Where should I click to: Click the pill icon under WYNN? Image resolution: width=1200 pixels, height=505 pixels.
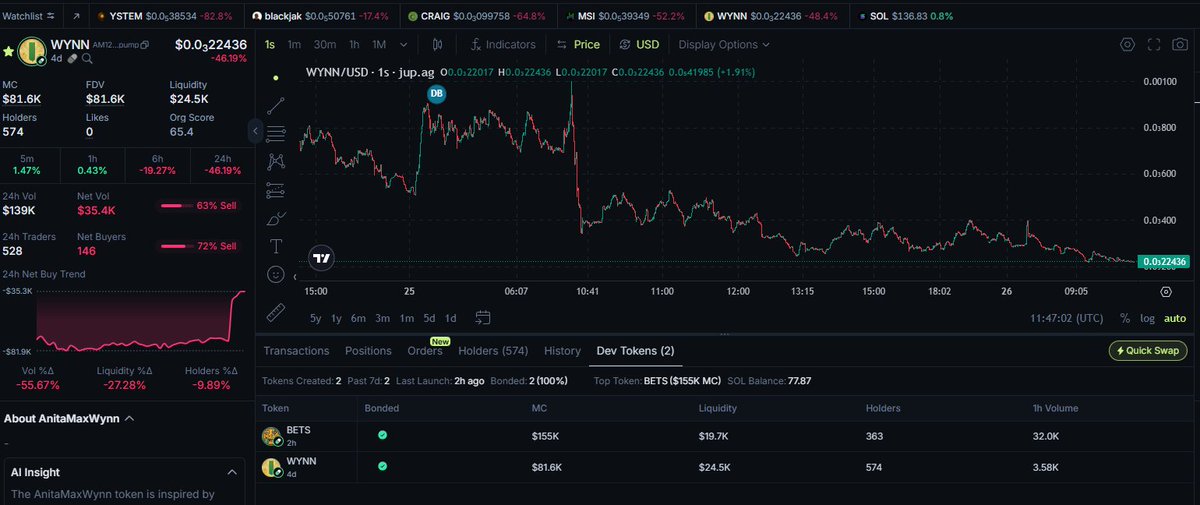coord(74,59)
